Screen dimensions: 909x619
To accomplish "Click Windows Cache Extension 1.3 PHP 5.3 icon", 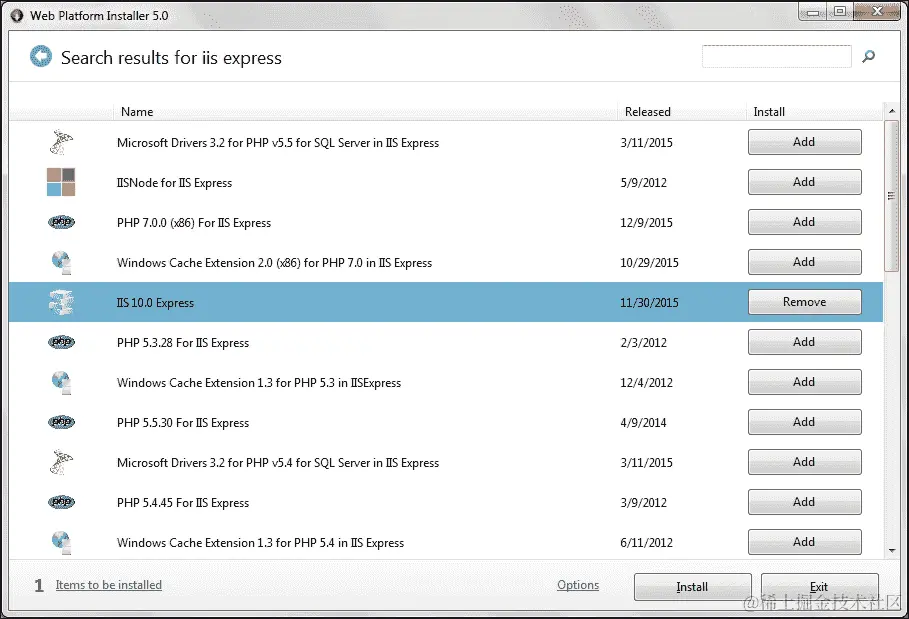I will [x=61, y=383].
